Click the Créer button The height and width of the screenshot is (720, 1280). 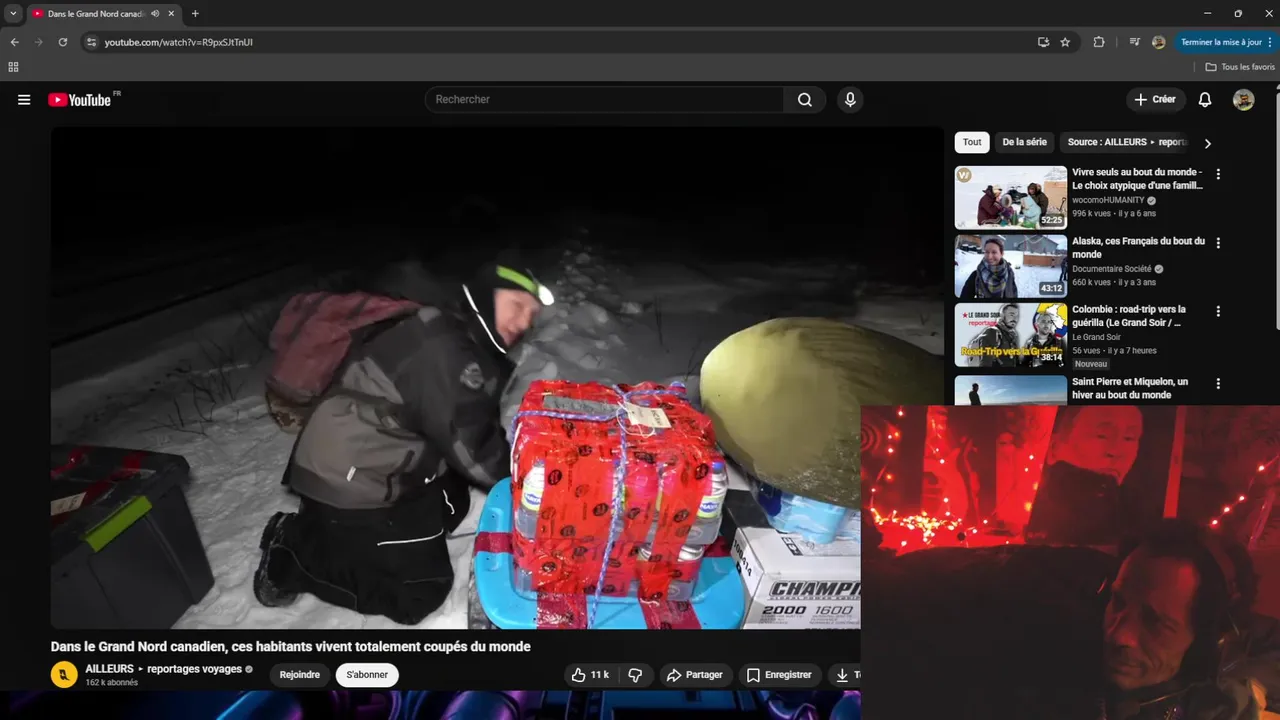[x=1156, y=100]
